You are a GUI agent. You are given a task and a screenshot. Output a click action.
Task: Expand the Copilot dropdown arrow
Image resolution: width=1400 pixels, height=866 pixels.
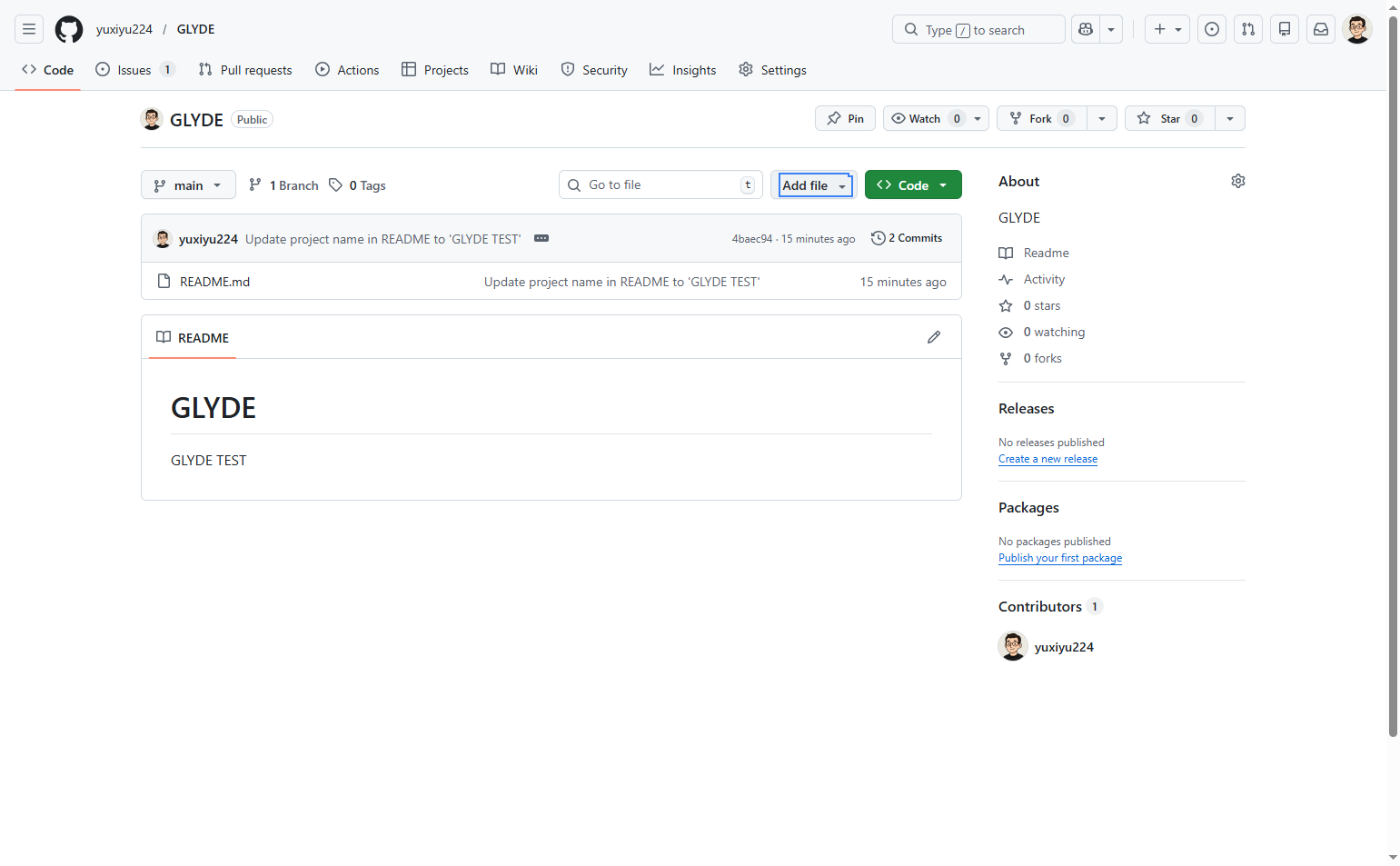pos(1111,29)
